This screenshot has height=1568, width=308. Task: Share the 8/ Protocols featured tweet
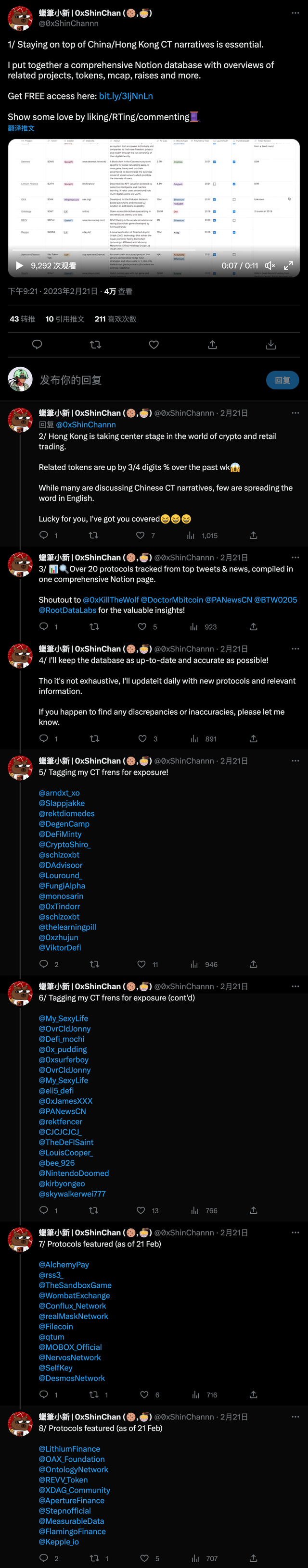point(253,1558)
